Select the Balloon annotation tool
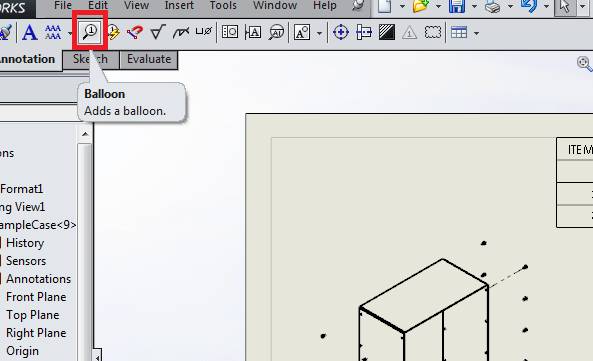The height and width of the screenshot is (361, 593). pos(90,32)
